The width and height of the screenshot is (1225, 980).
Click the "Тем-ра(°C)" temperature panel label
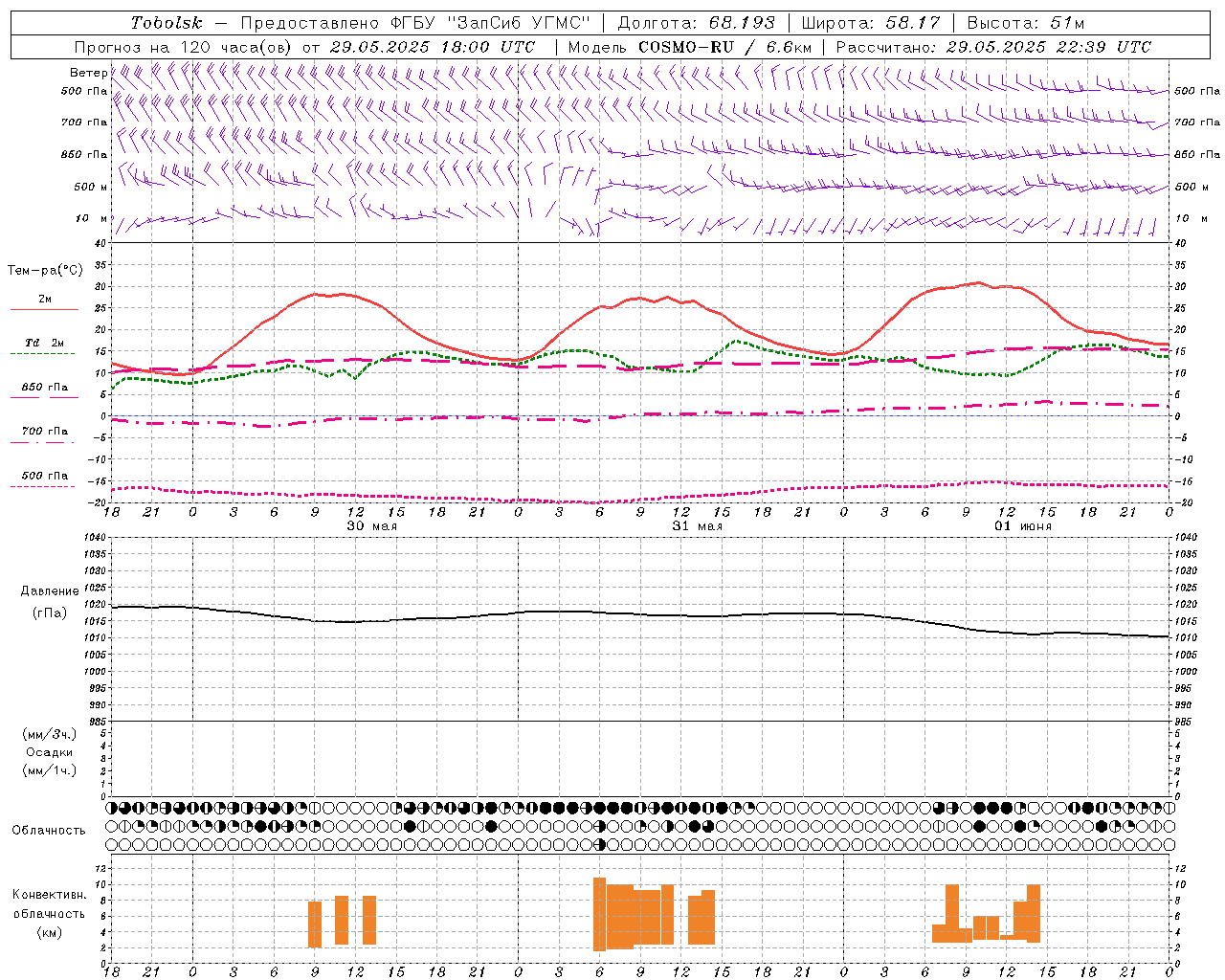pyautogui.click(x=45, y=271)
